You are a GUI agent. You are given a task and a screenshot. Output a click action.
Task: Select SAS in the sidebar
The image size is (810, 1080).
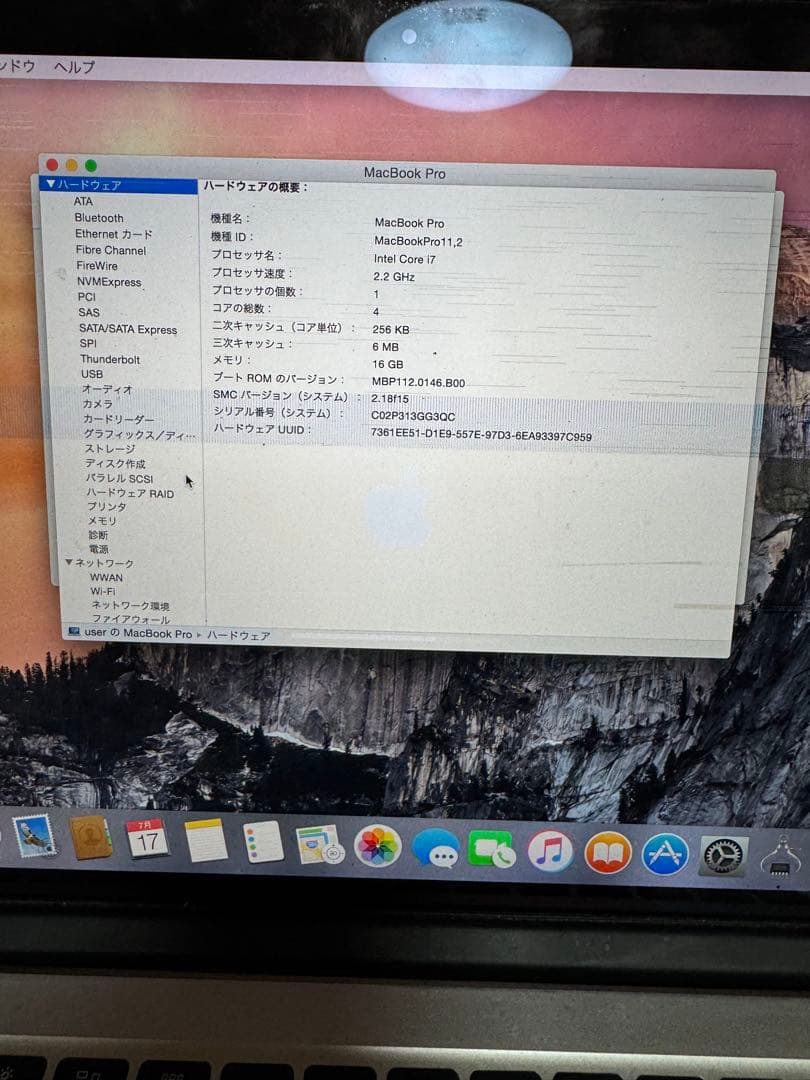(x=89, y=312)
